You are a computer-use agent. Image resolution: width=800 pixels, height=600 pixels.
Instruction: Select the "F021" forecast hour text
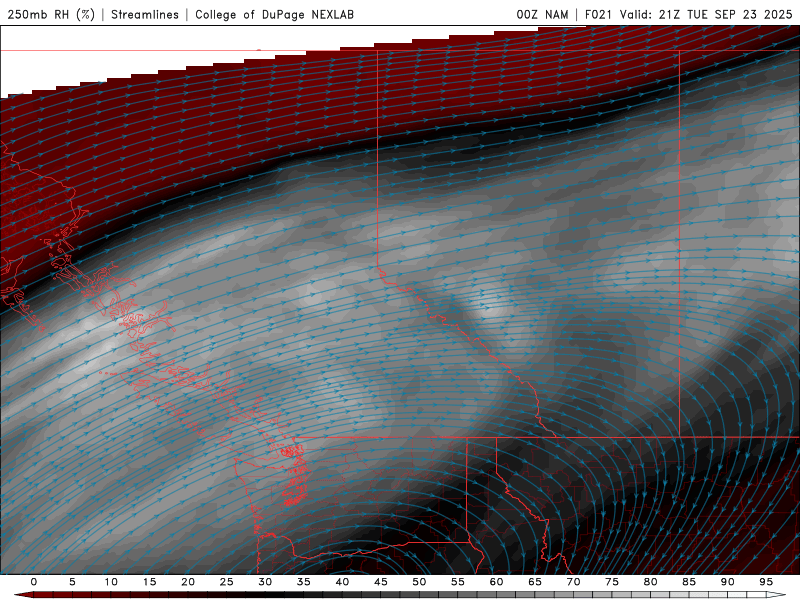(x=599, y=14)
